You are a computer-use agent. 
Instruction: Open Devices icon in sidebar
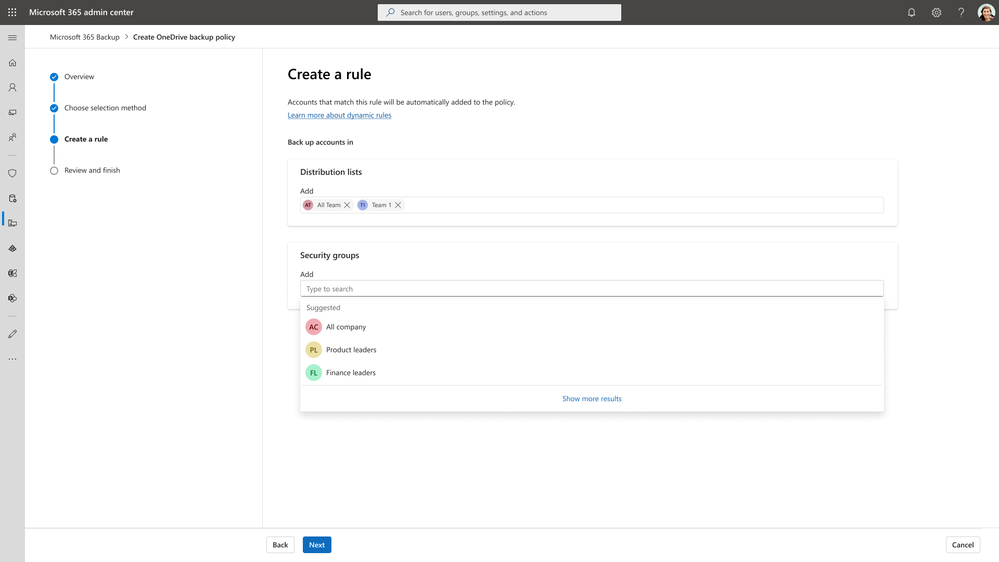click(x=12, y=112)
